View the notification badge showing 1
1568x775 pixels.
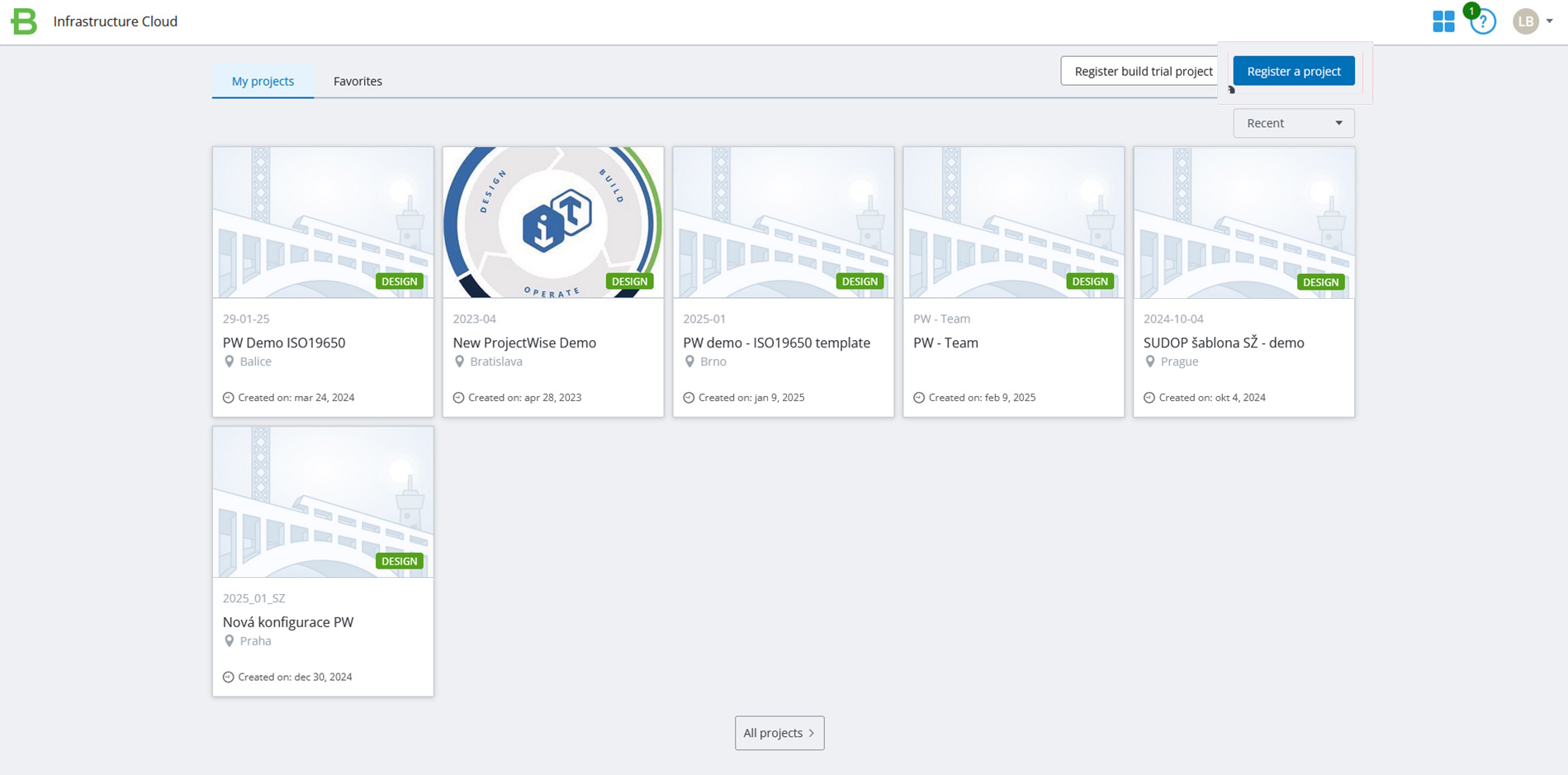(x=1470, y=11)
